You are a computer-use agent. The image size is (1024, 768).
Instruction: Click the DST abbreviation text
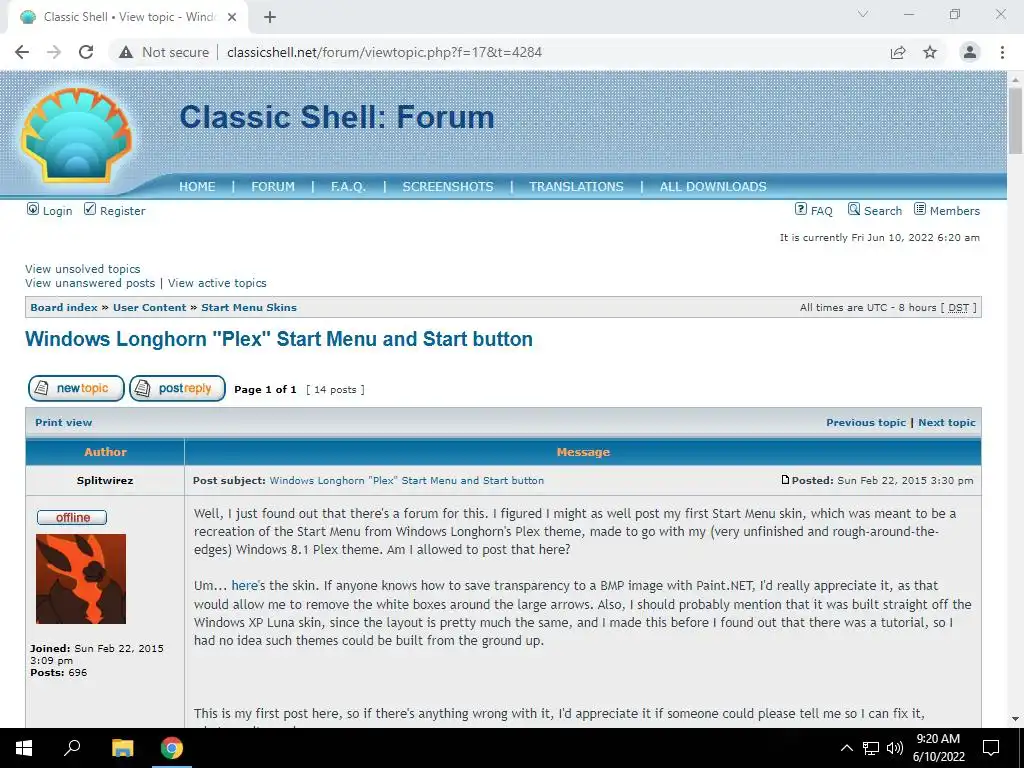pyautogui.click(x=958, y=308)
